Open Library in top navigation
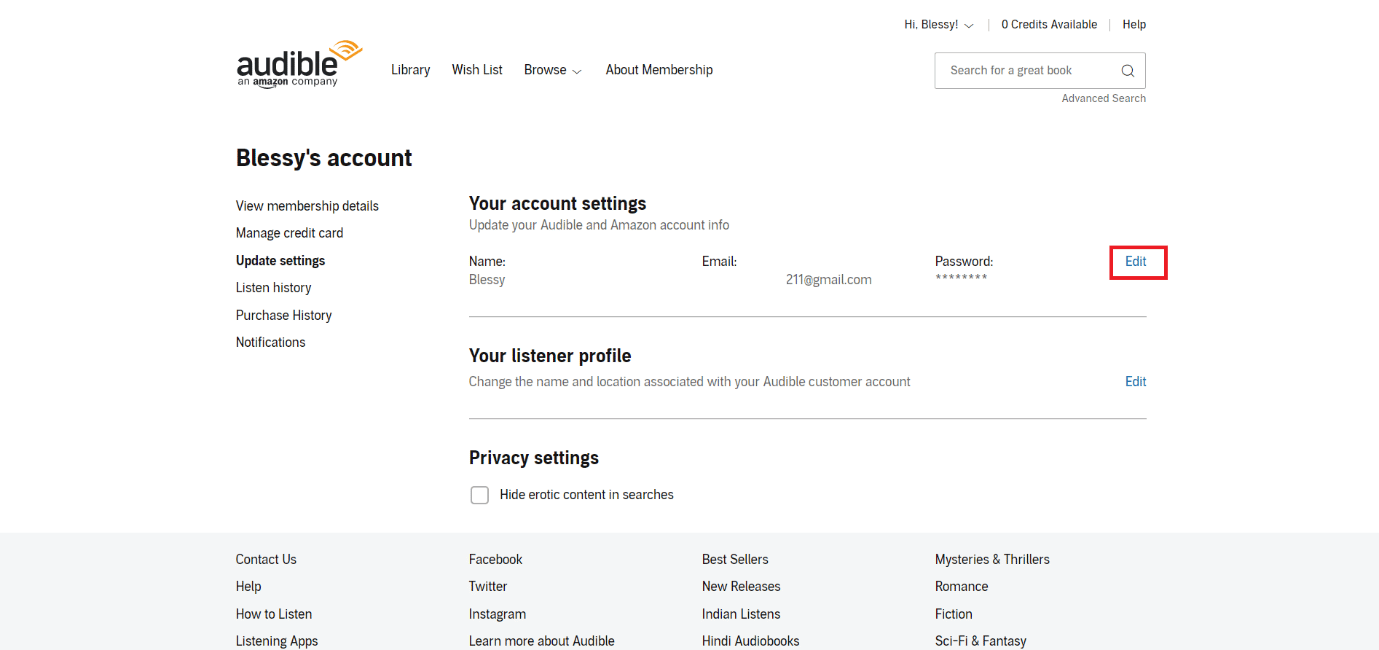Image resolution: width=1379 pixels, height=650 pixels. (x=410, y=70)
